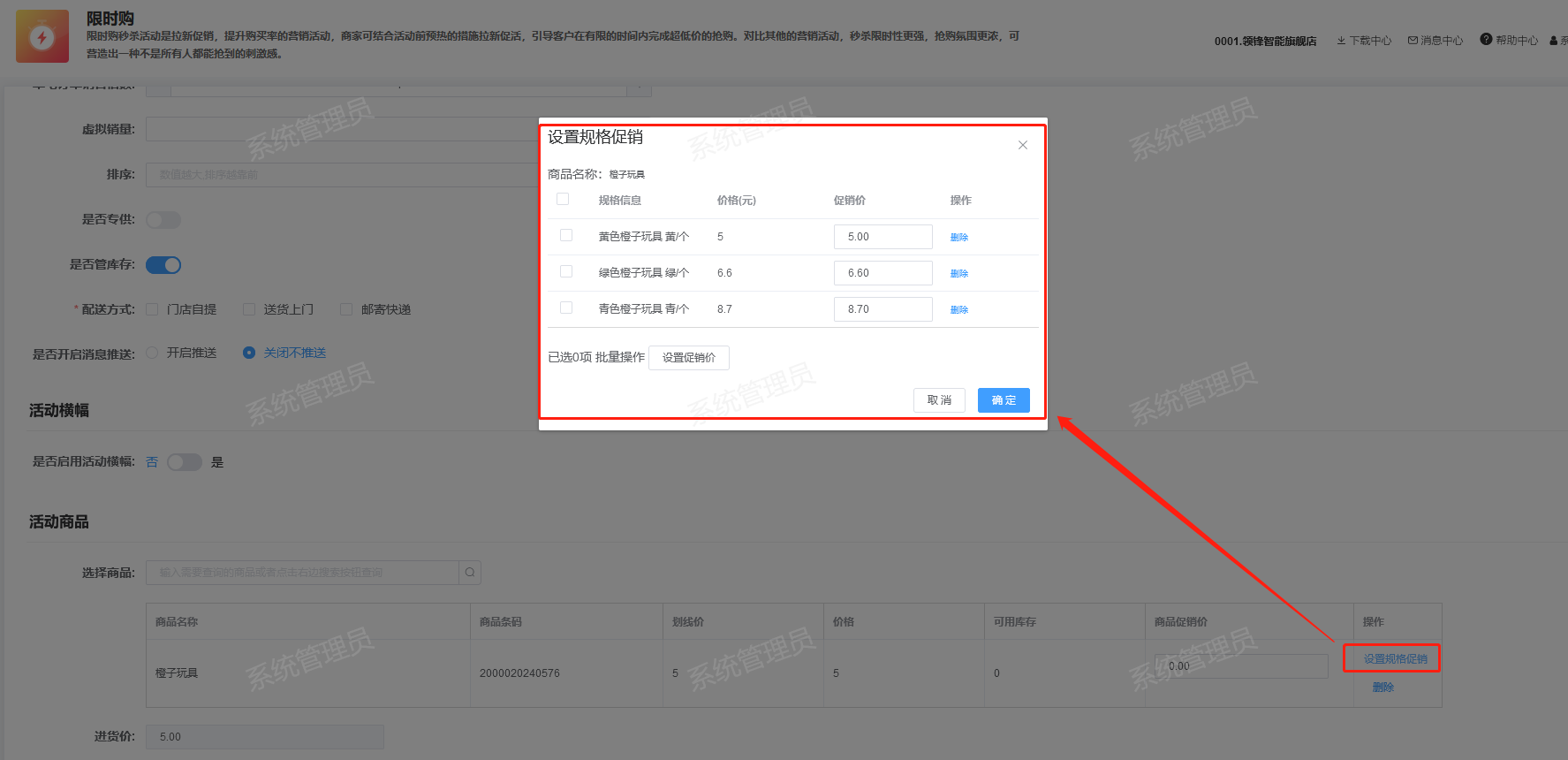Image resolution: width=1568 pixels, height=760 pixels.
Task: Edit promo price field showing 6.60
Action: click(x=883, y=273)
